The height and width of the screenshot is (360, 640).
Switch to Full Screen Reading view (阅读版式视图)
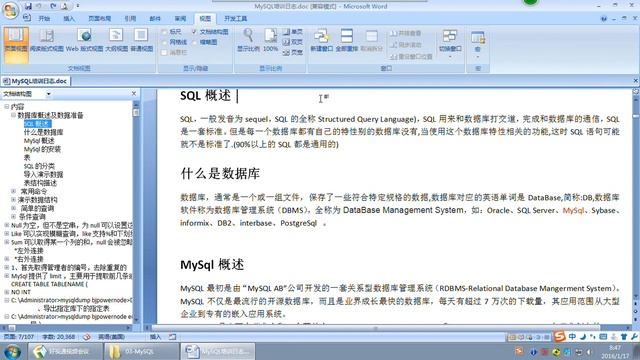tap(47, 41)
